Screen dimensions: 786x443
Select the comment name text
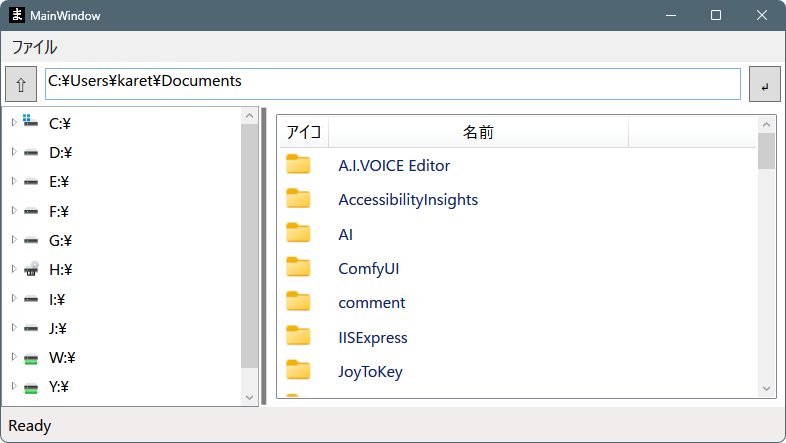coord(372,303)
